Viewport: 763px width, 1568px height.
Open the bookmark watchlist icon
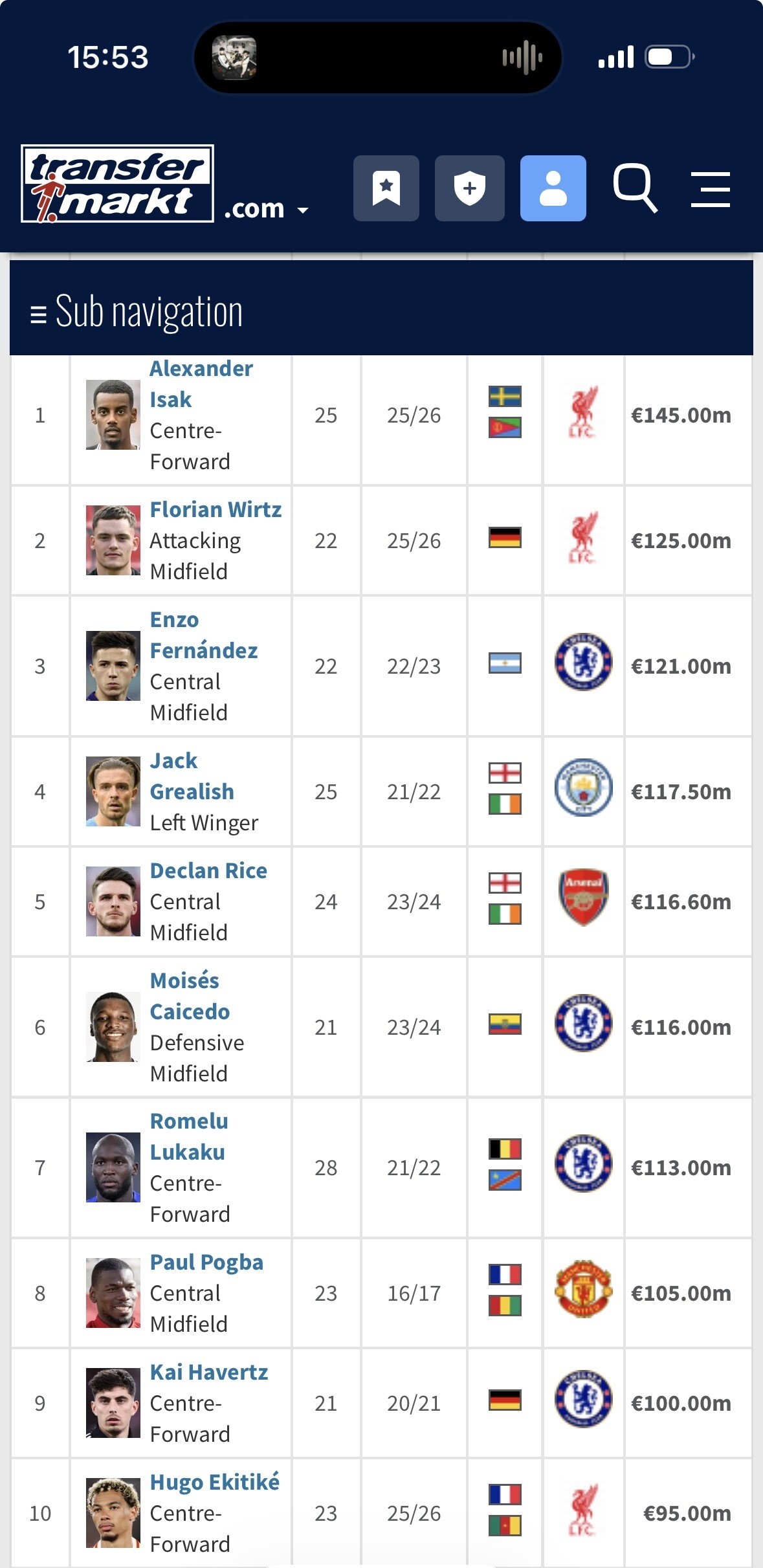[386, 188]
